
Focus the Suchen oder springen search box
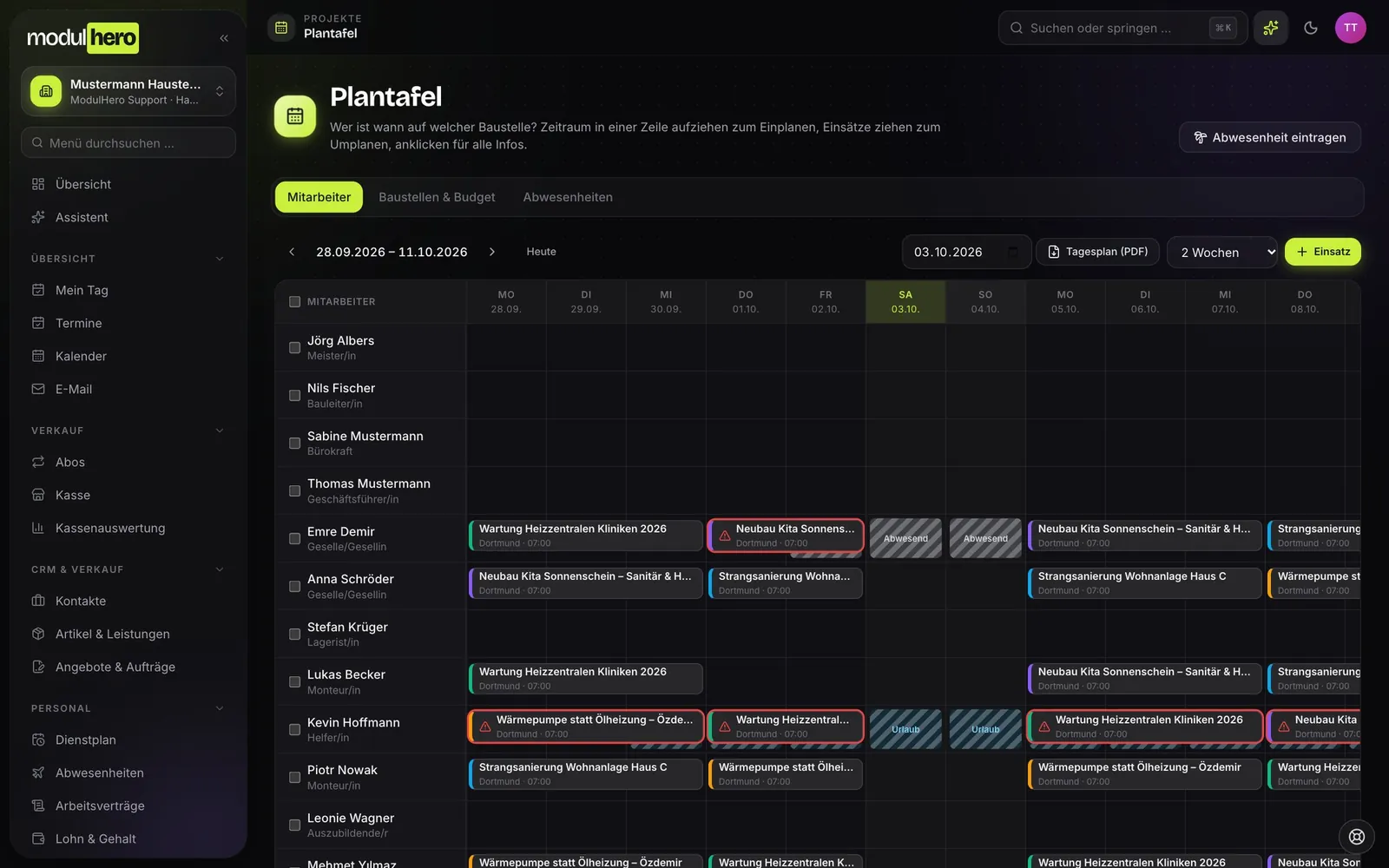pos(1122,28)
